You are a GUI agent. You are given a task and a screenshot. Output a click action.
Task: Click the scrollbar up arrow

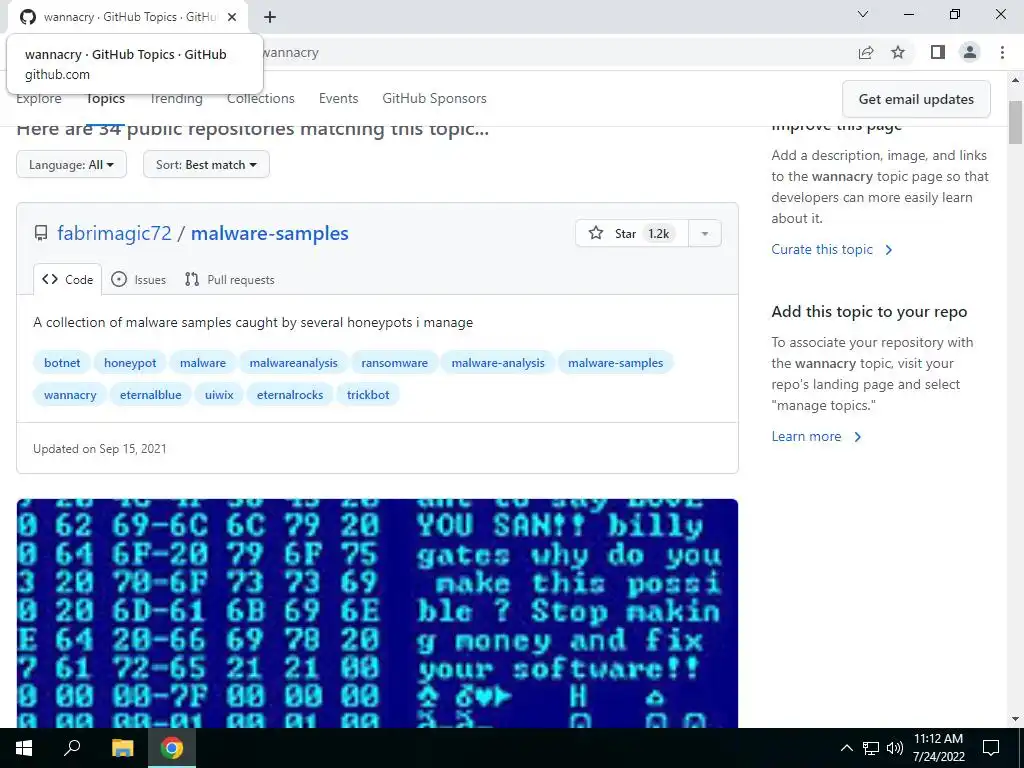coord(1016,80)
